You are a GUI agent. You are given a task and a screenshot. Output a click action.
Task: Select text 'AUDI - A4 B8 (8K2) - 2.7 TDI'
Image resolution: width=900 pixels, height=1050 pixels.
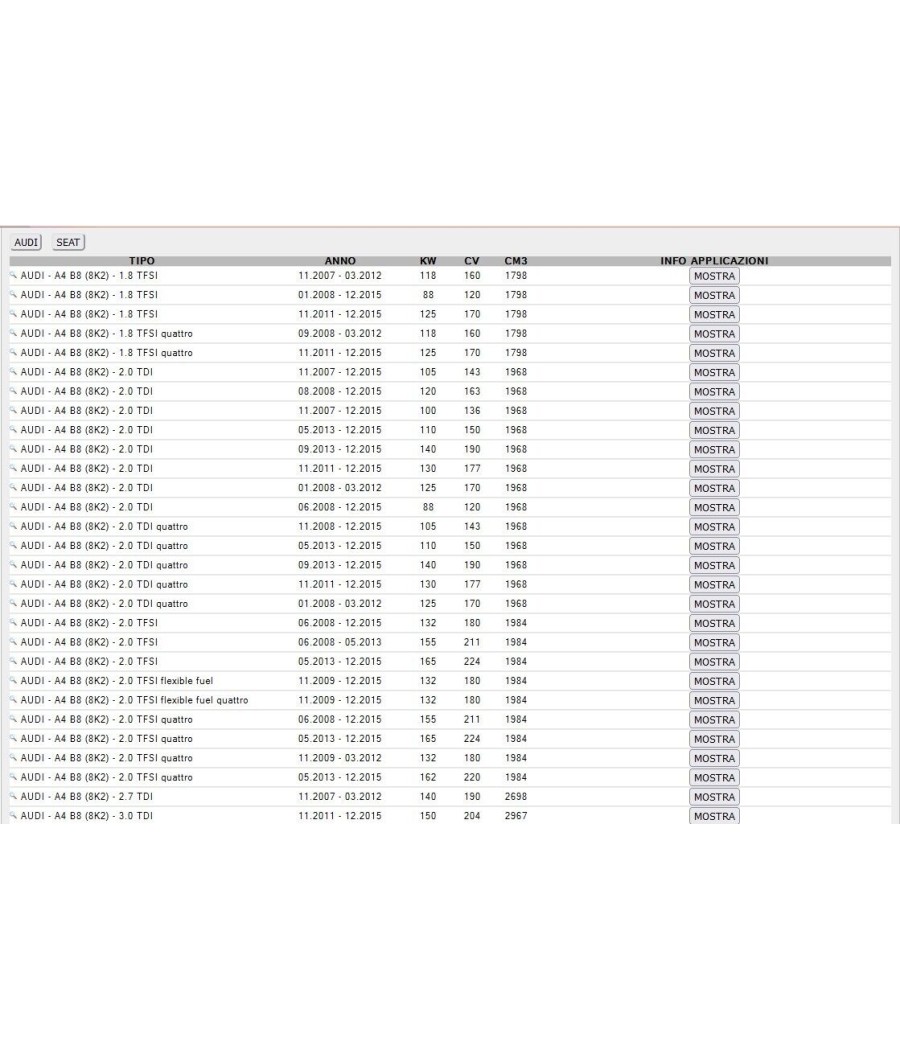point(86,796)
